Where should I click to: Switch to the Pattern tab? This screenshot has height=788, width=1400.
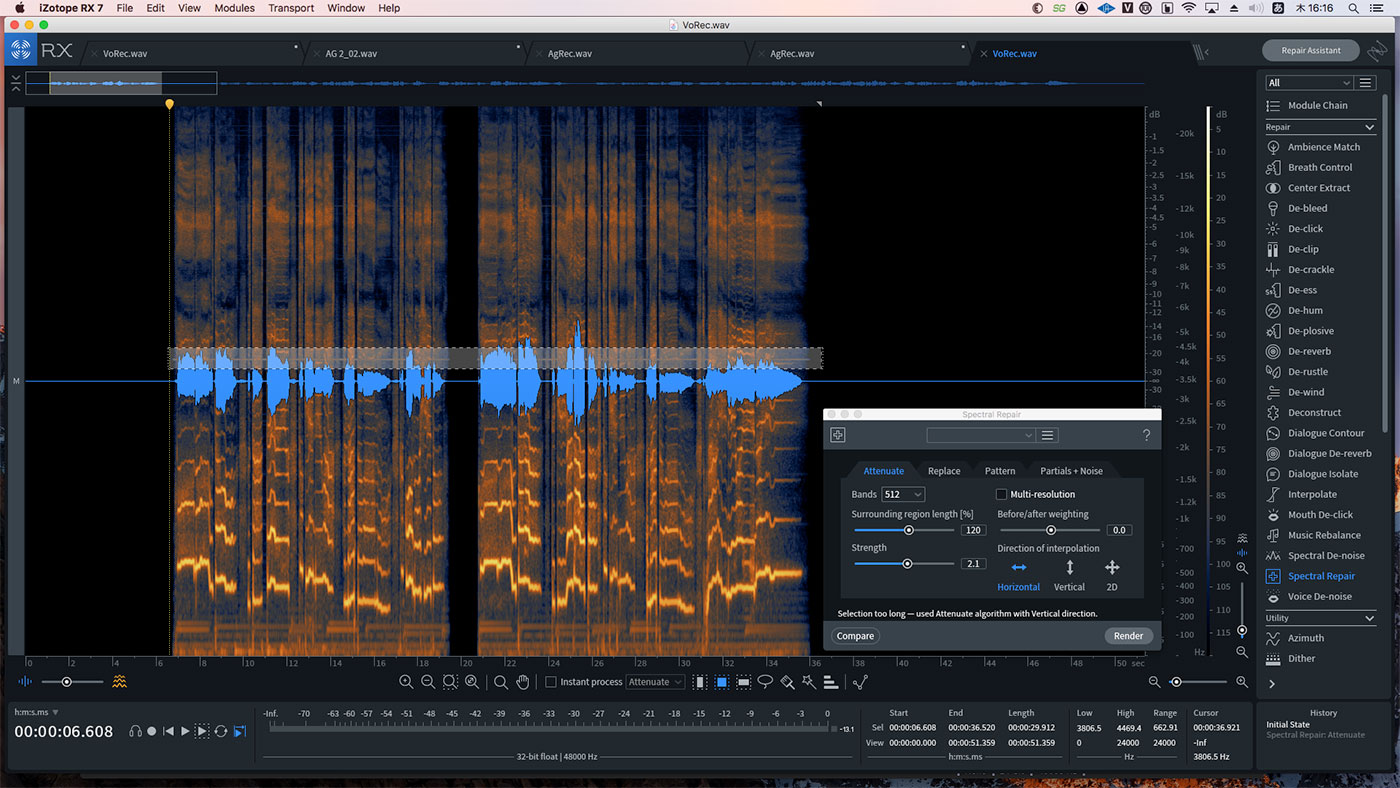[x=1000, y=471]
